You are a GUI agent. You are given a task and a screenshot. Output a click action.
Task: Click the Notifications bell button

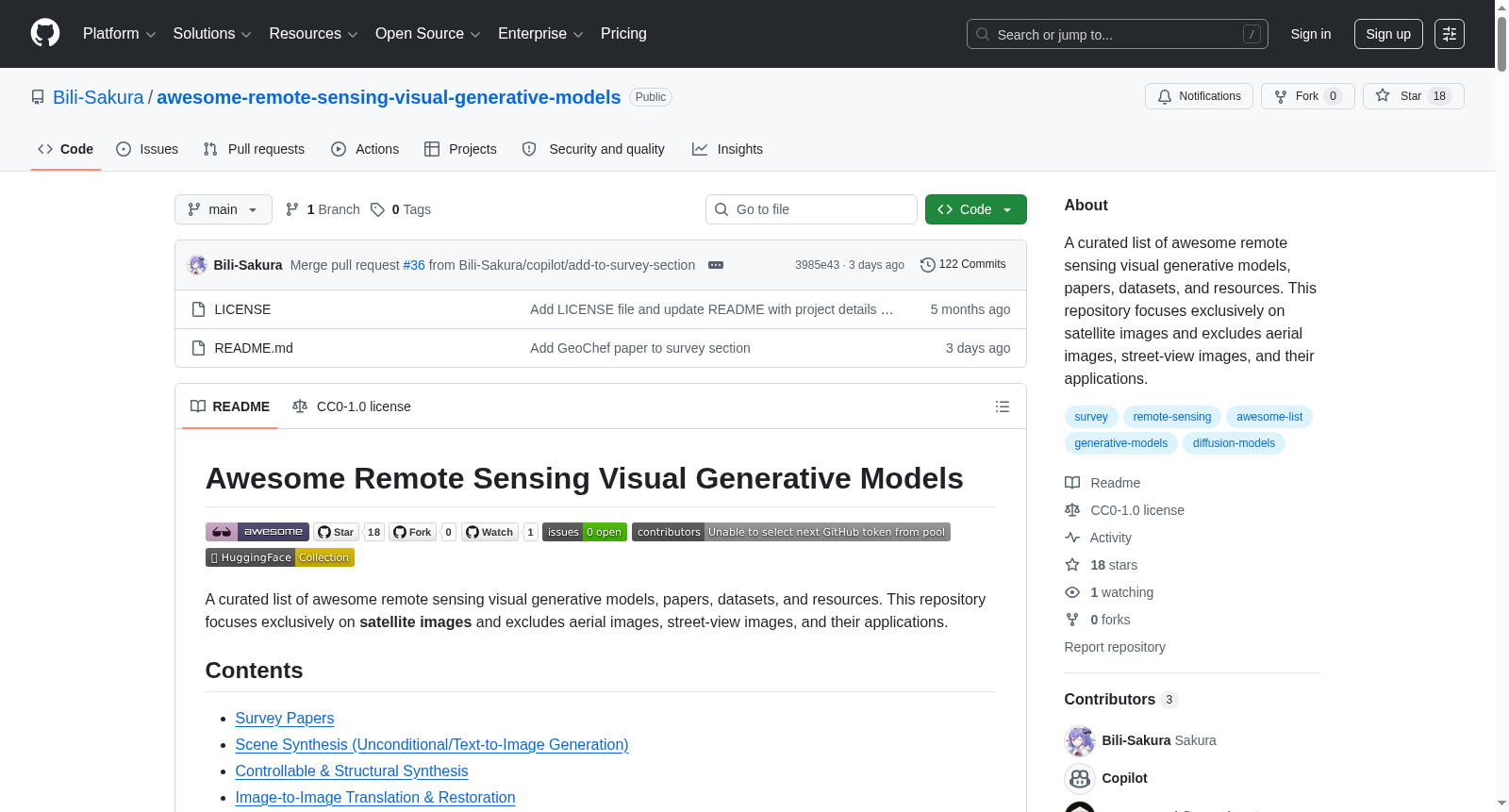pyautogui.click(x=1199, y=96)
